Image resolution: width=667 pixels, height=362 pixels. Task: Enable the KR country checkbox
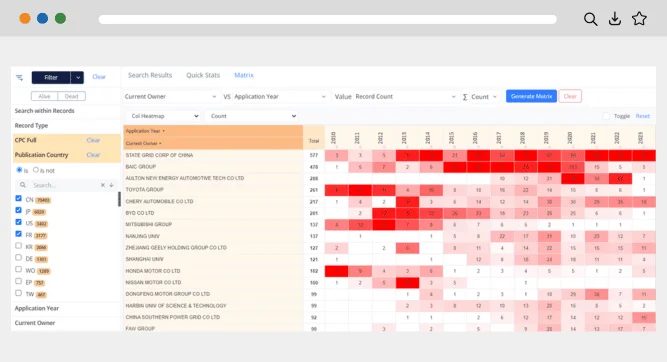click(x=18, y=245)
